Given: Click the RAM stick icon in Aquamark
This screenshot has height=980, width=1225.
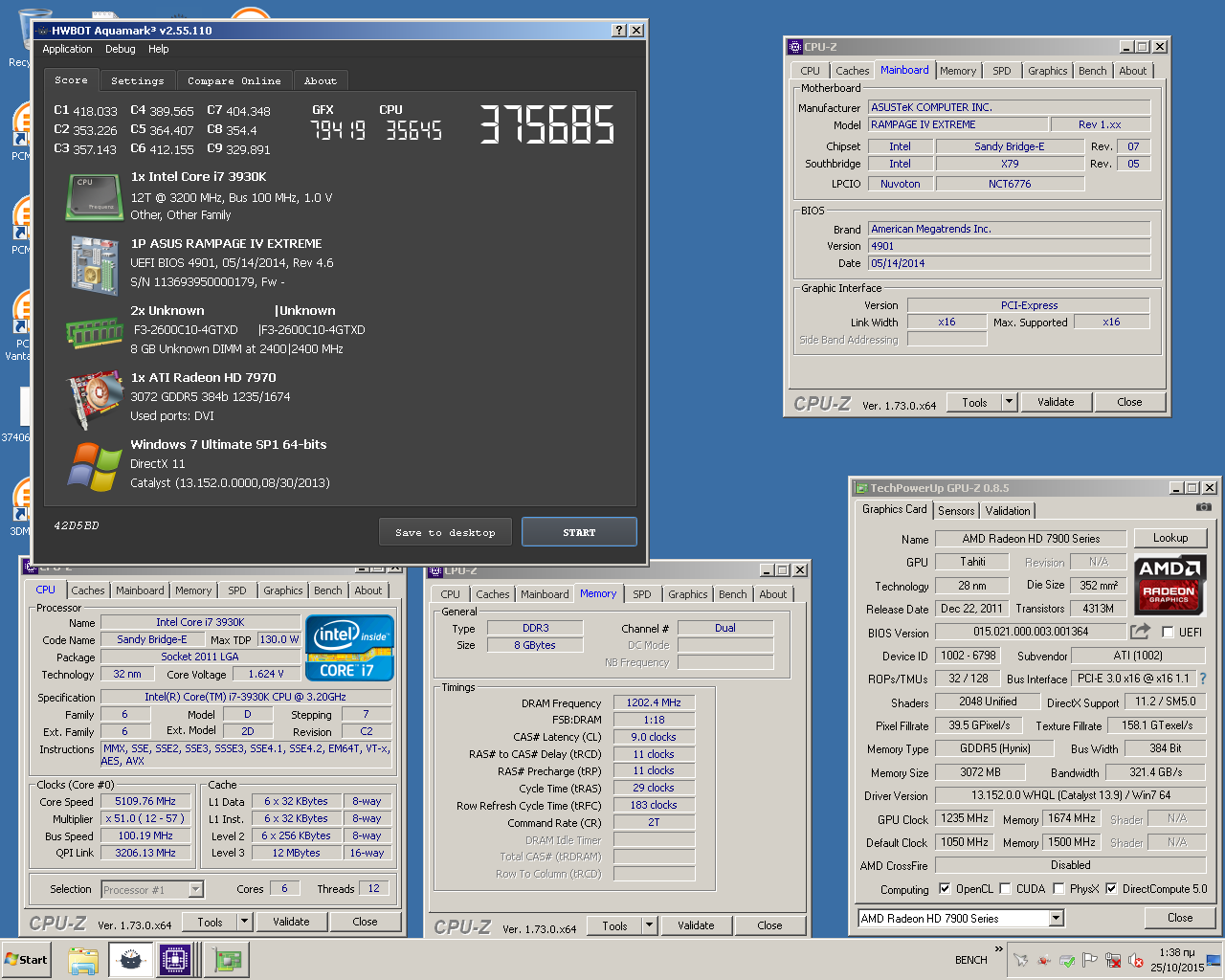Looking at the screenshot, I should pos(94,332).
